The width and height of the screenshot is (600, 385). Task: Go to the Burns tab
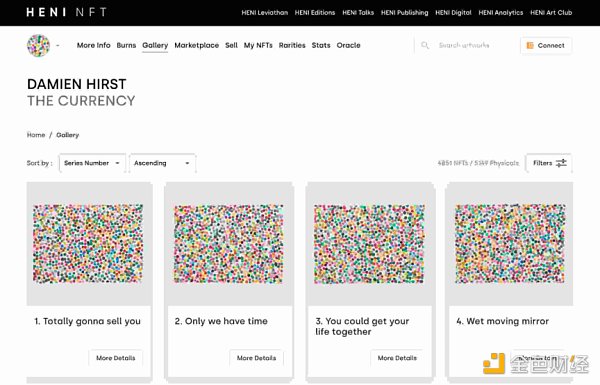point(126,45)
